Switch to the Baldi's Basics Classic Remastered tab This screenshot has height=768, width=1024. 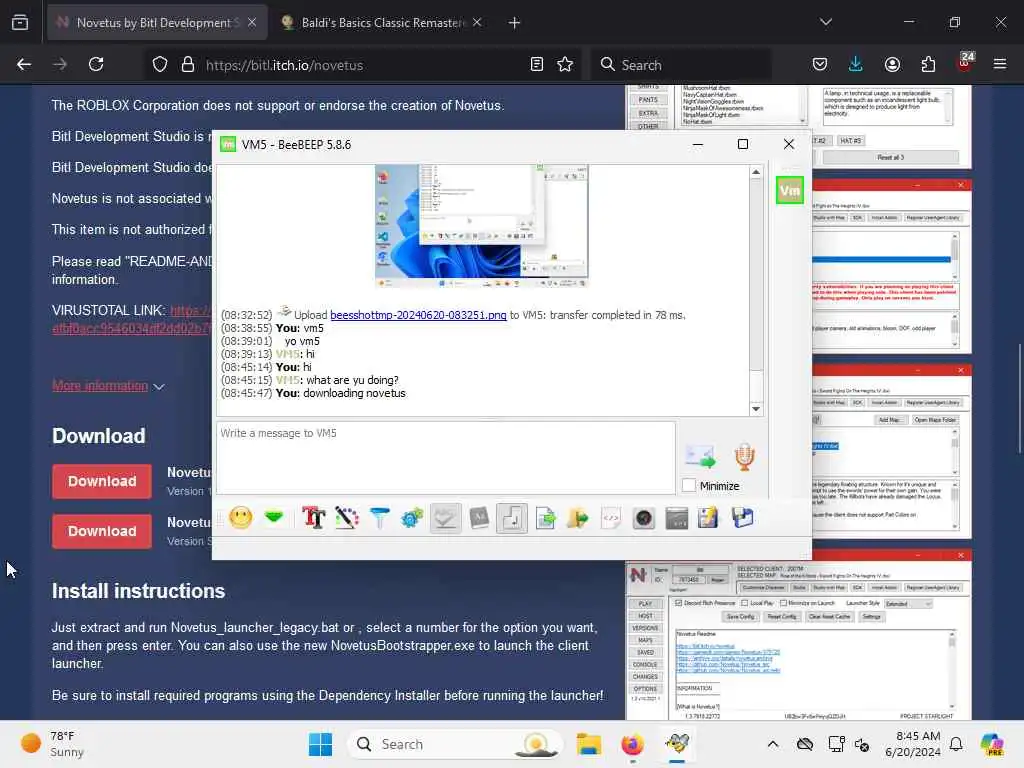(x=382, y=23)
